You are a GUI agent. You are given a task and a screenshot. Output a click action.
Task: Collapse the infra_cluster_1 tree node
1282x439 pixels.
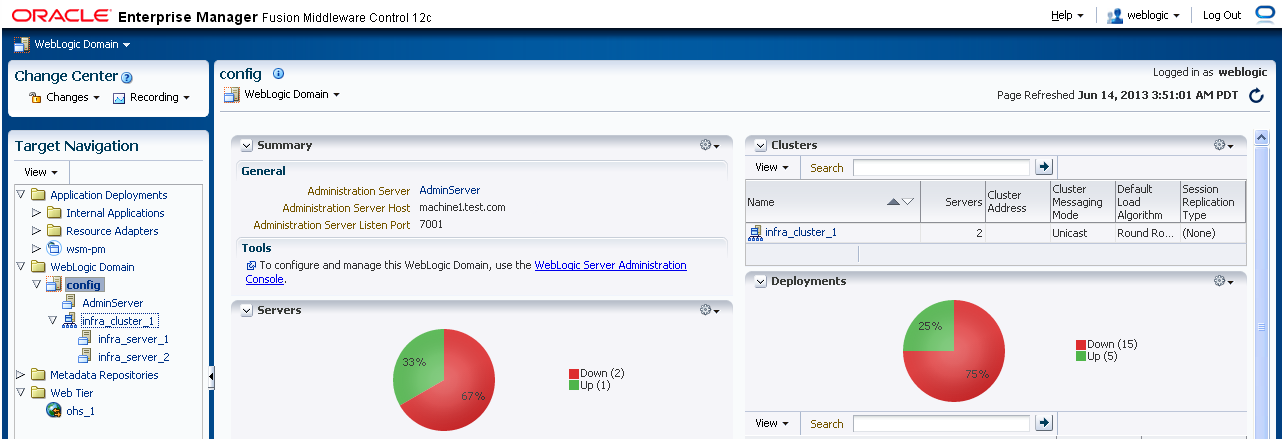[53, 321]
